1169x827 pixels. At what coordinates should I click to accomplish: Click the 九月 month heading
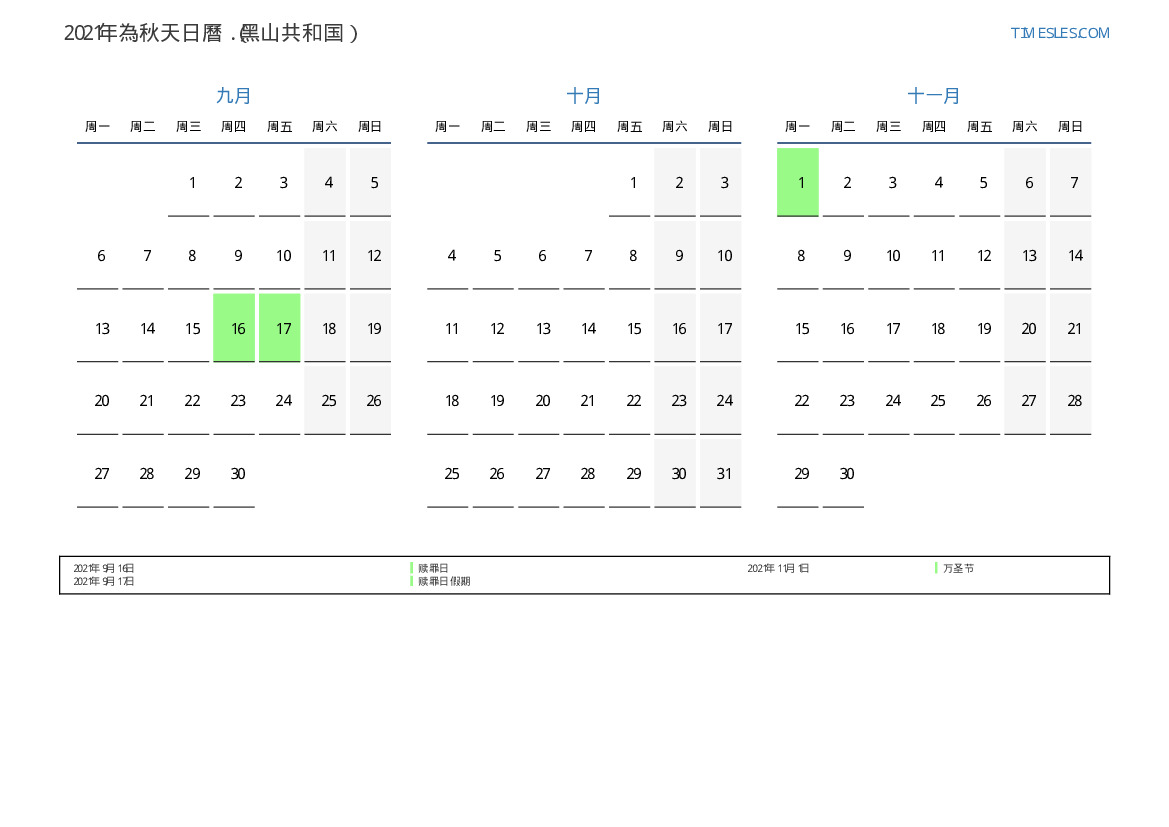pos(234,96)
